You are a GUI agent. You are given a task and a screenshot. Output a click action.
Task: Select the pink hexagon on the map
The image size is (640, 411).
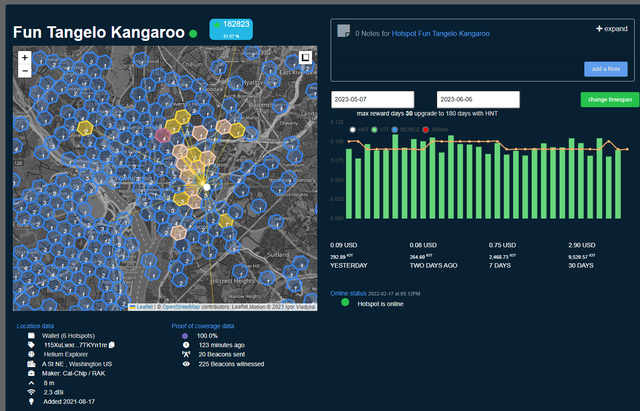(x=163, y=135)
